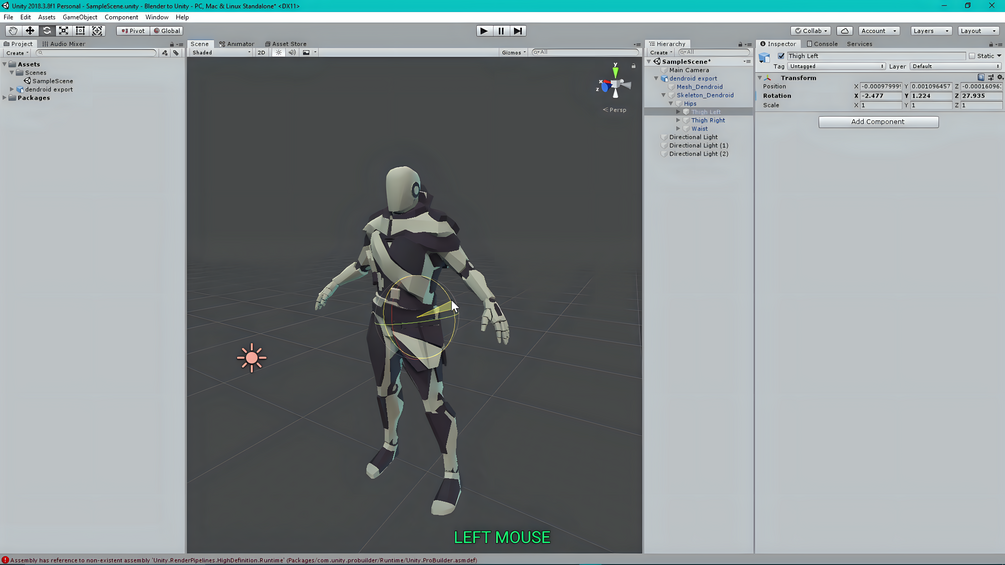Image resolution: width=1005 pixels, height=565 pixels.
Task: Expand the Waist node
Action: pyautogui.click(x=678, y=128)
